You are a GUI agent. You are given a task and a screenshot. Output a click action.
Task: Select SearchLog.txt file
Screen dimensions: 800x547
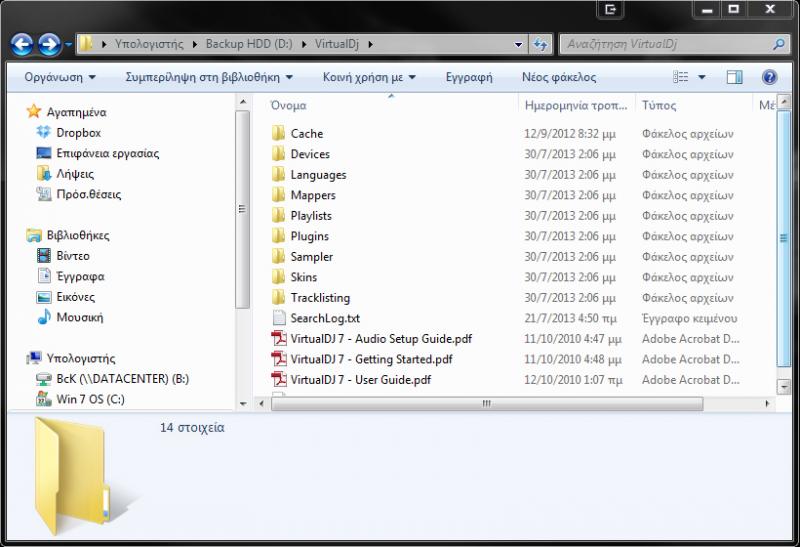point(316,318)
